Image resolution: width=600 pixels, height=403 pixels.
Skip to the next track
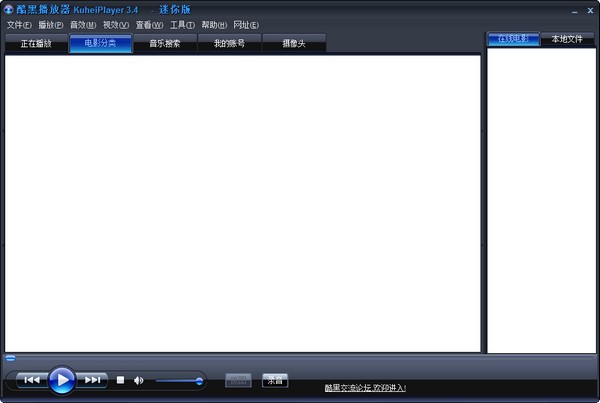[x=92, y=380]
